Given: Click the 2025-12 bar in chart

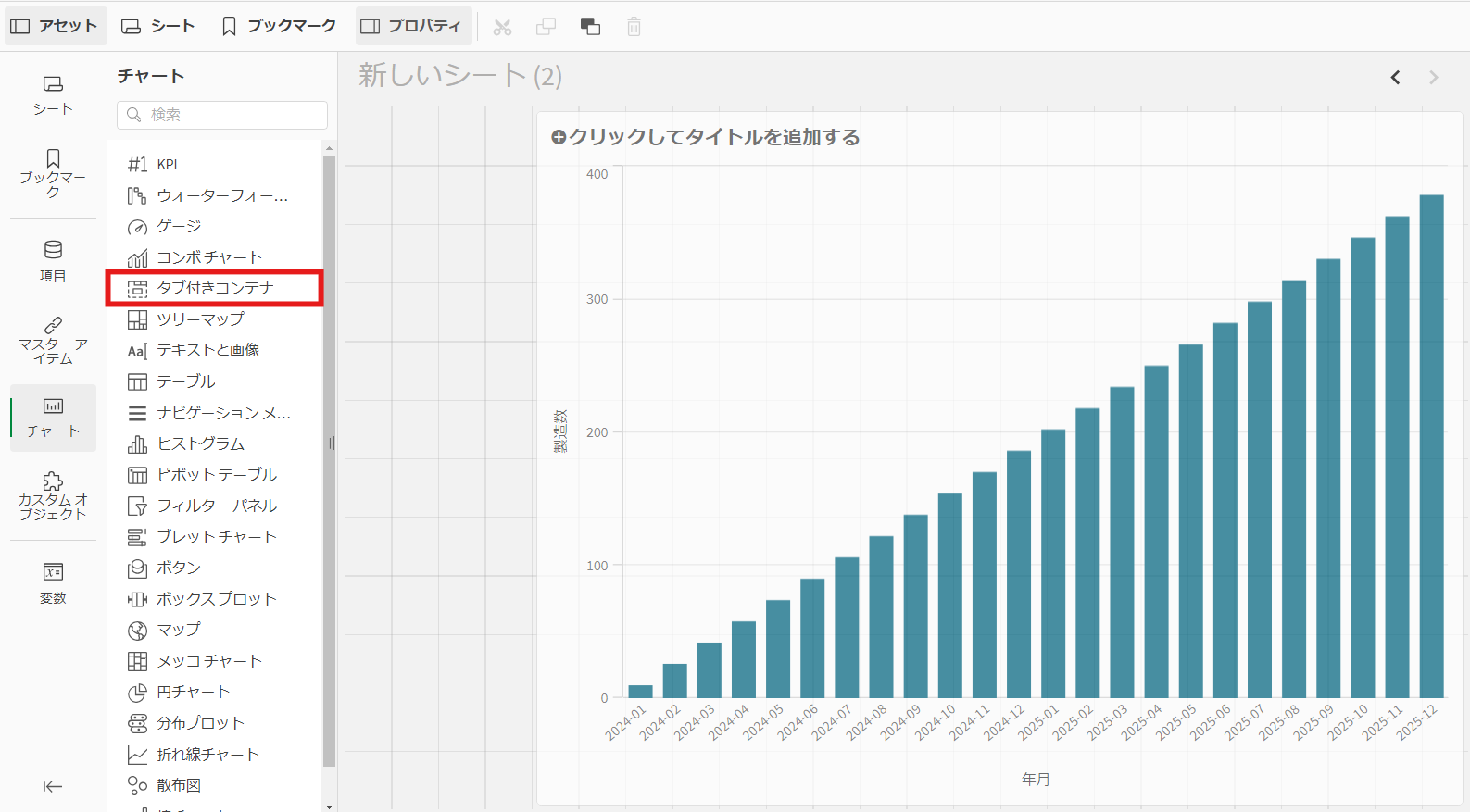Looking at the screenshot, I should [x=1431, y=446].
